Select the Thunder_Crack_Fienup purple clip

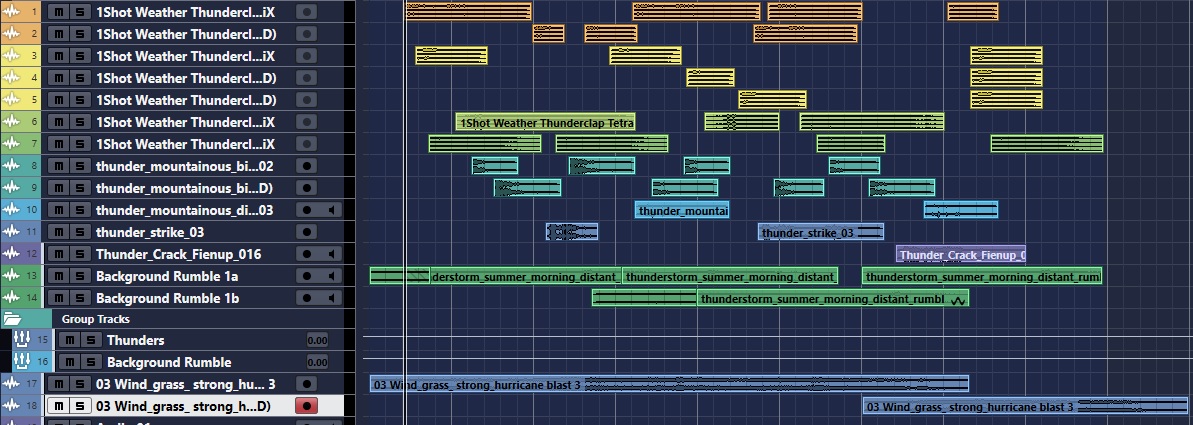(960, 254)
